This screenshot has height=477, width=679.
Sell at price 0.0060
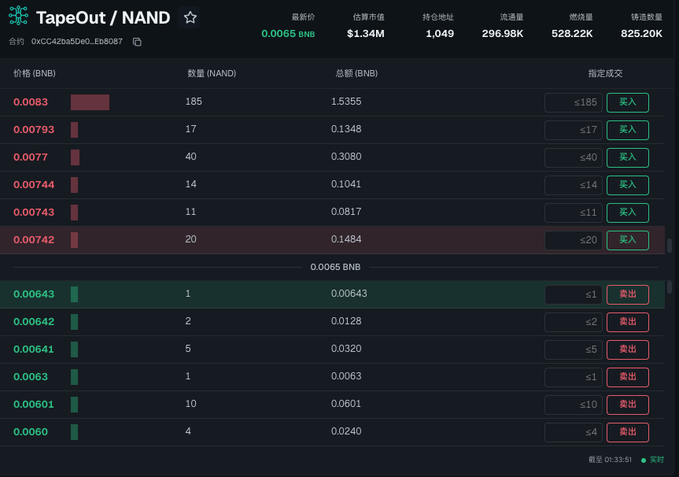pyautogui.click(x=627, y=432)
